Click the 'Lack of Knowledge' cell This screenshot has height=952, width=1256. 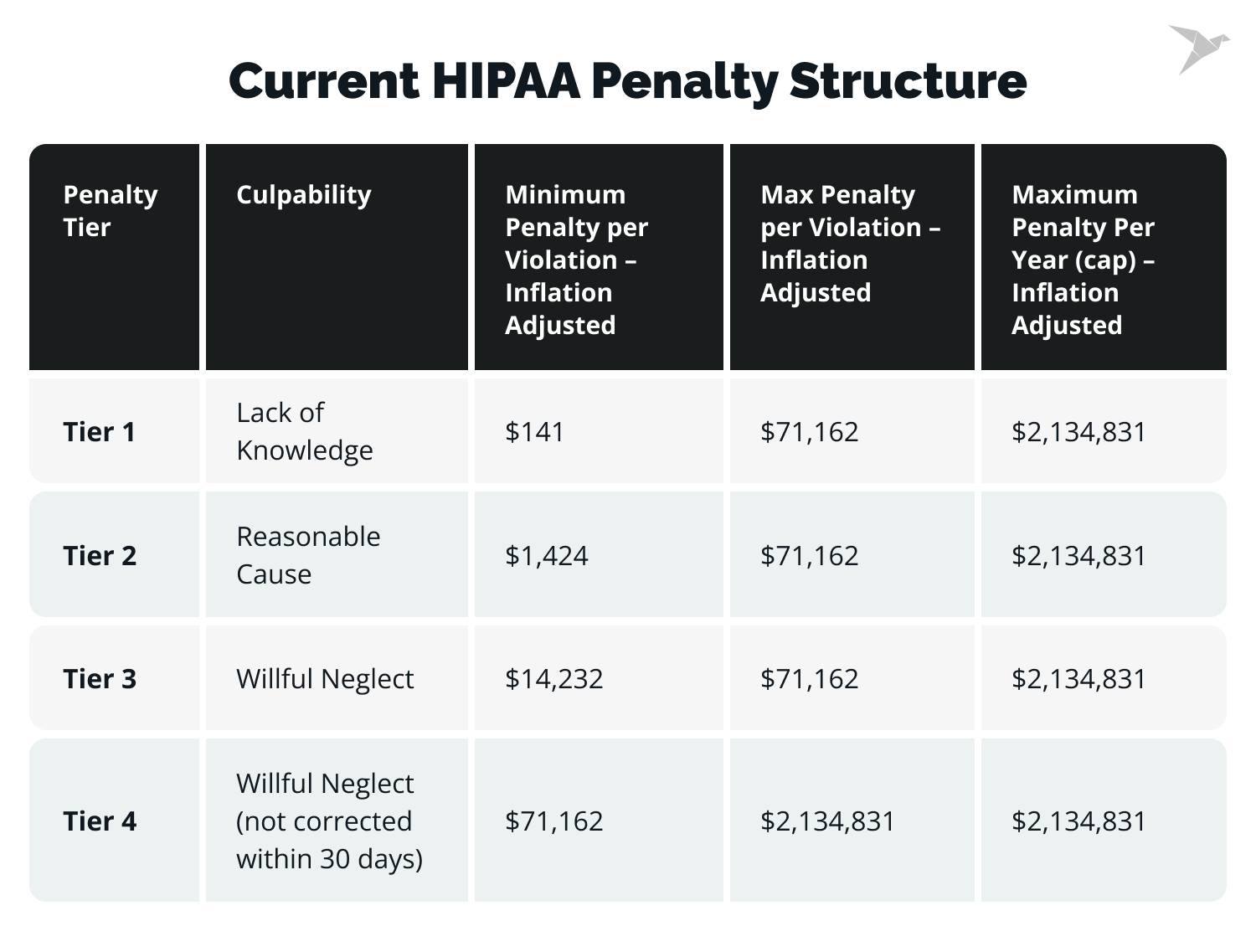305,431
